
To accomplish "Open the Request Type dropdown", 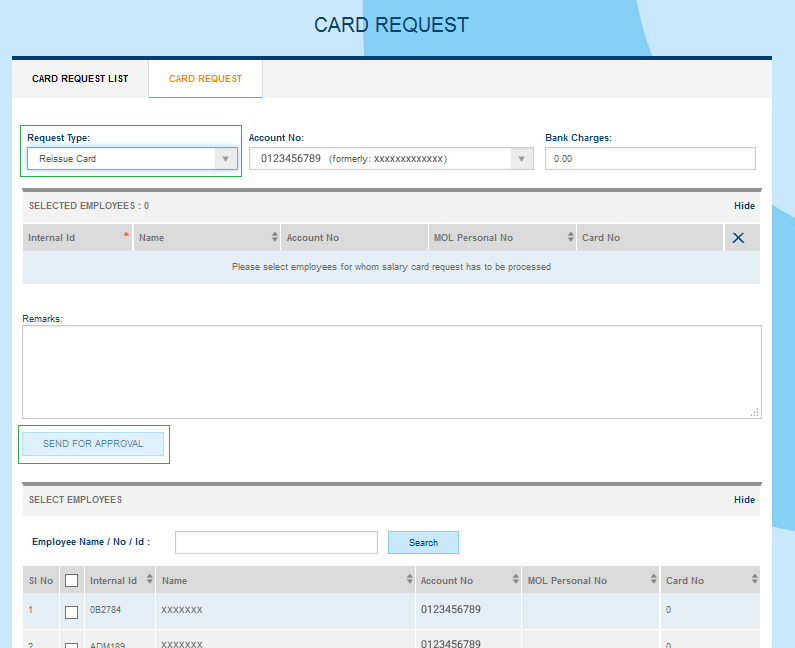I will pos(132,159).
